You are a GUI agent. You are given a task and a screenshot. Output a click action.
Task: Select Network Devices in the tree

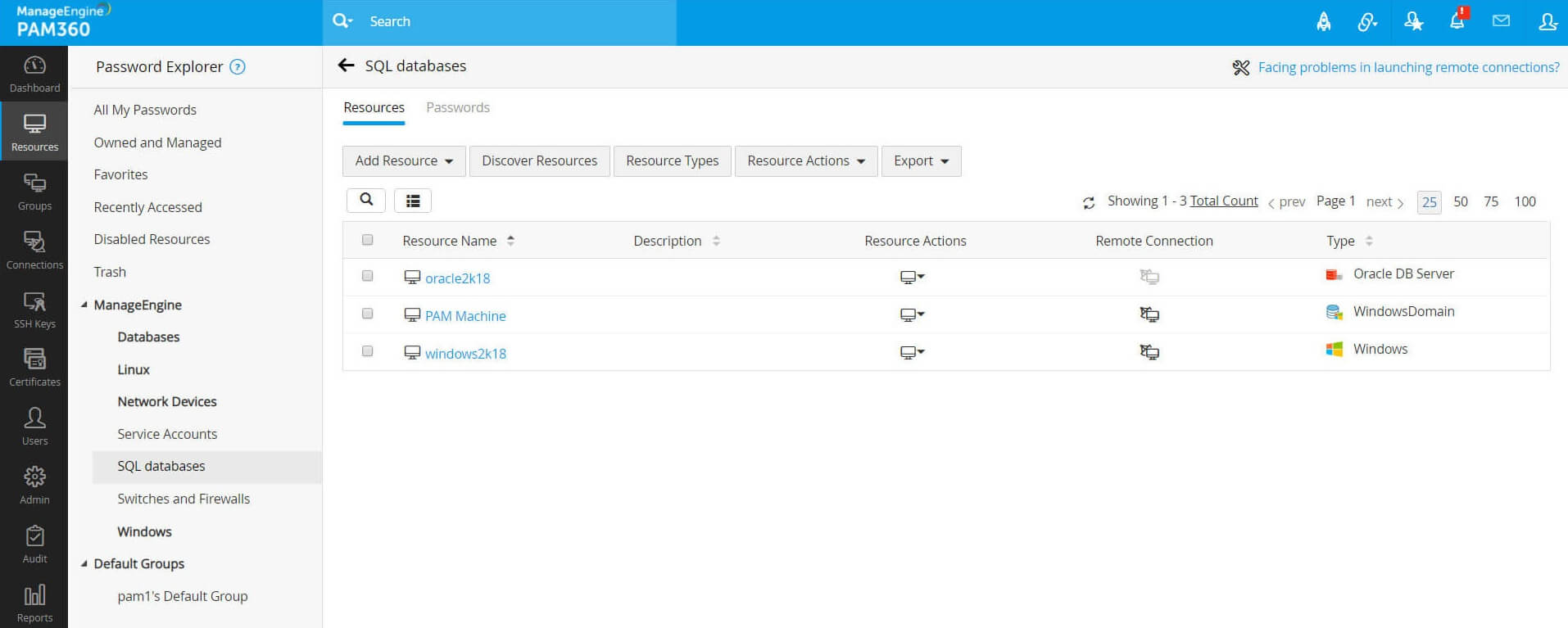pyautogui.click(x=167, y=401)
